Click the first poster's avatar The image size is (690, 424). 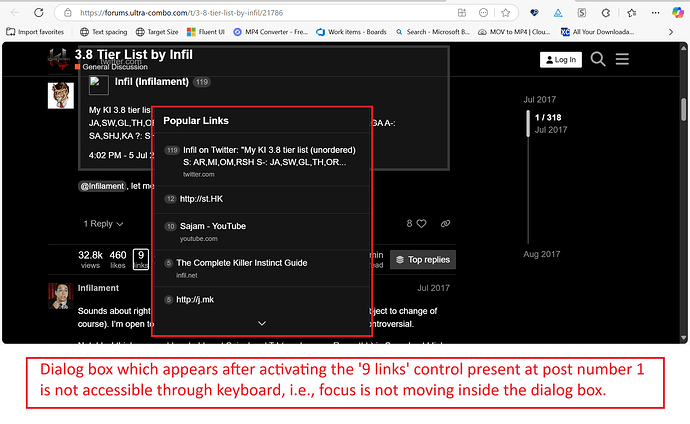(x=61, y=95)
